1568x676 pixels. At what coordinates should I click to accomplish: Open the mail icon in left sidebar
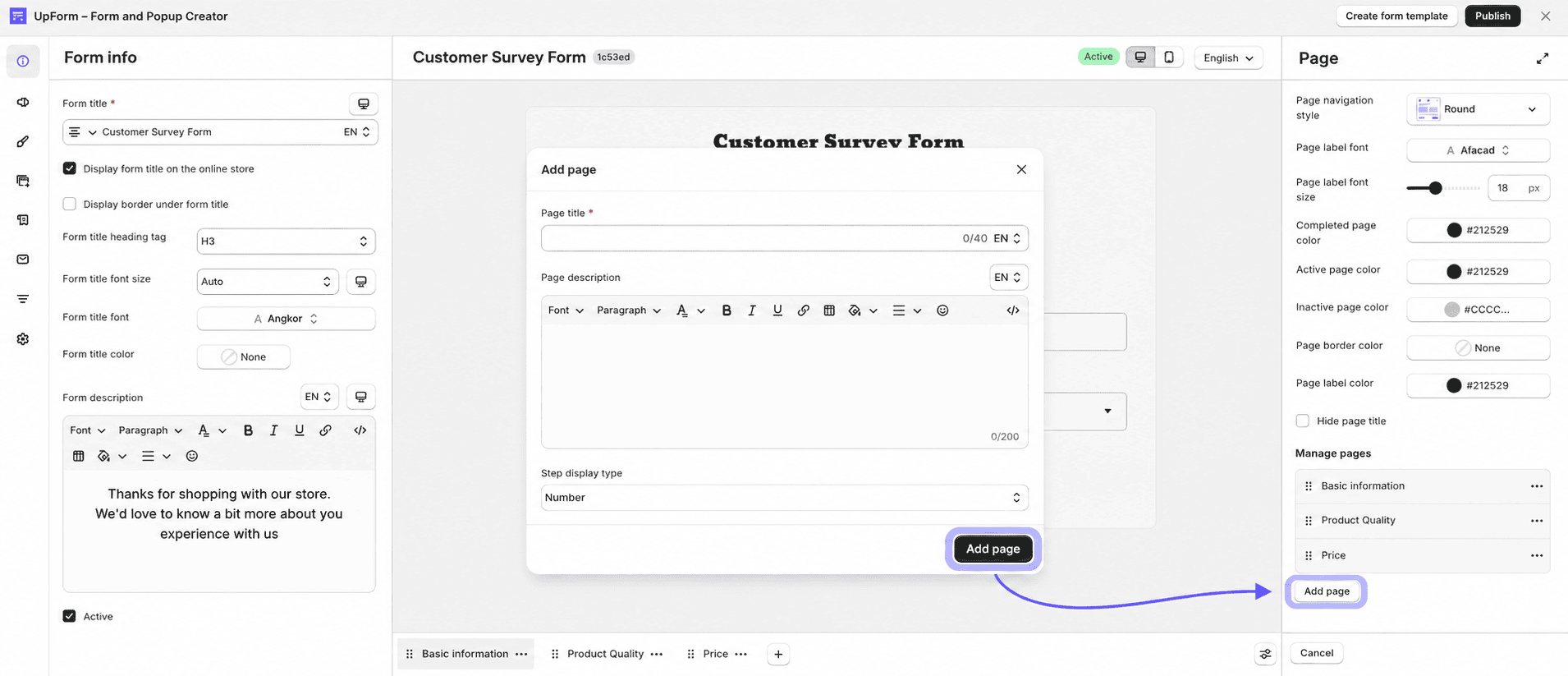click(x=23, y=260)
